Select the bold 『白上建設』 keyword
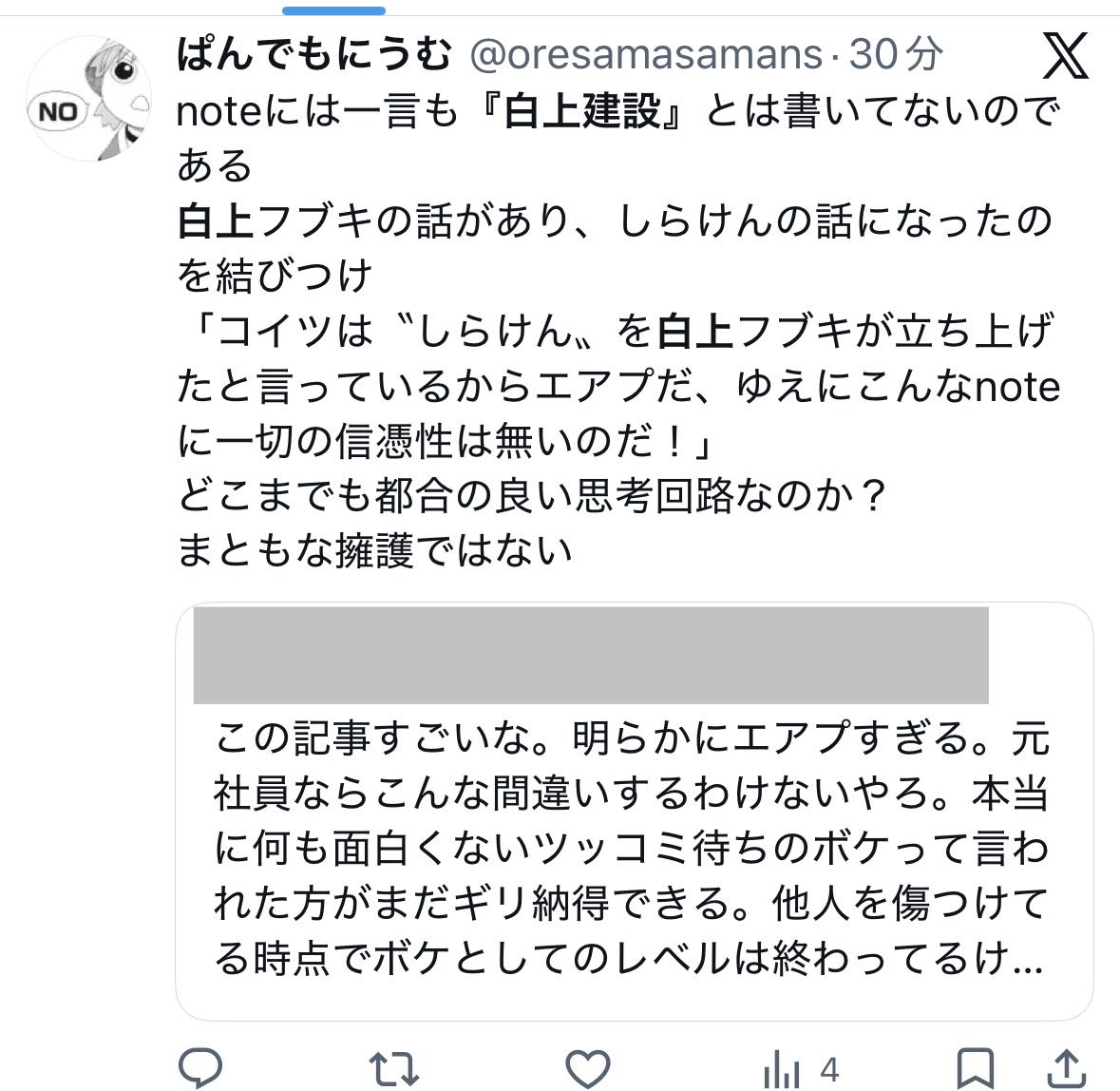1120x1091 pixels. pyautogui.click(x=581, y=111)
